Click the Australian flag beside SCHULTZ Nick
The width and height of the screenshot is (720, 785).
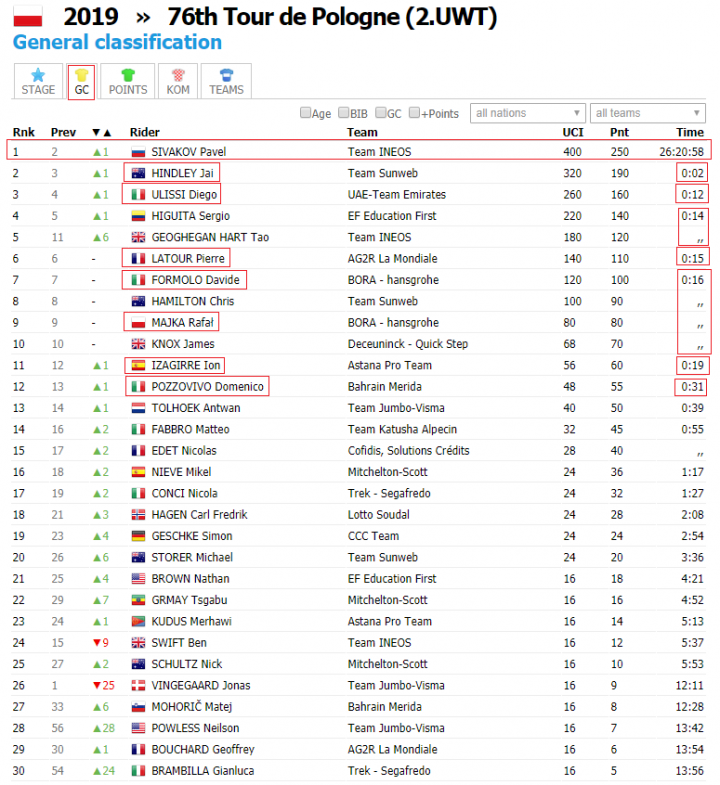[138, 664]
